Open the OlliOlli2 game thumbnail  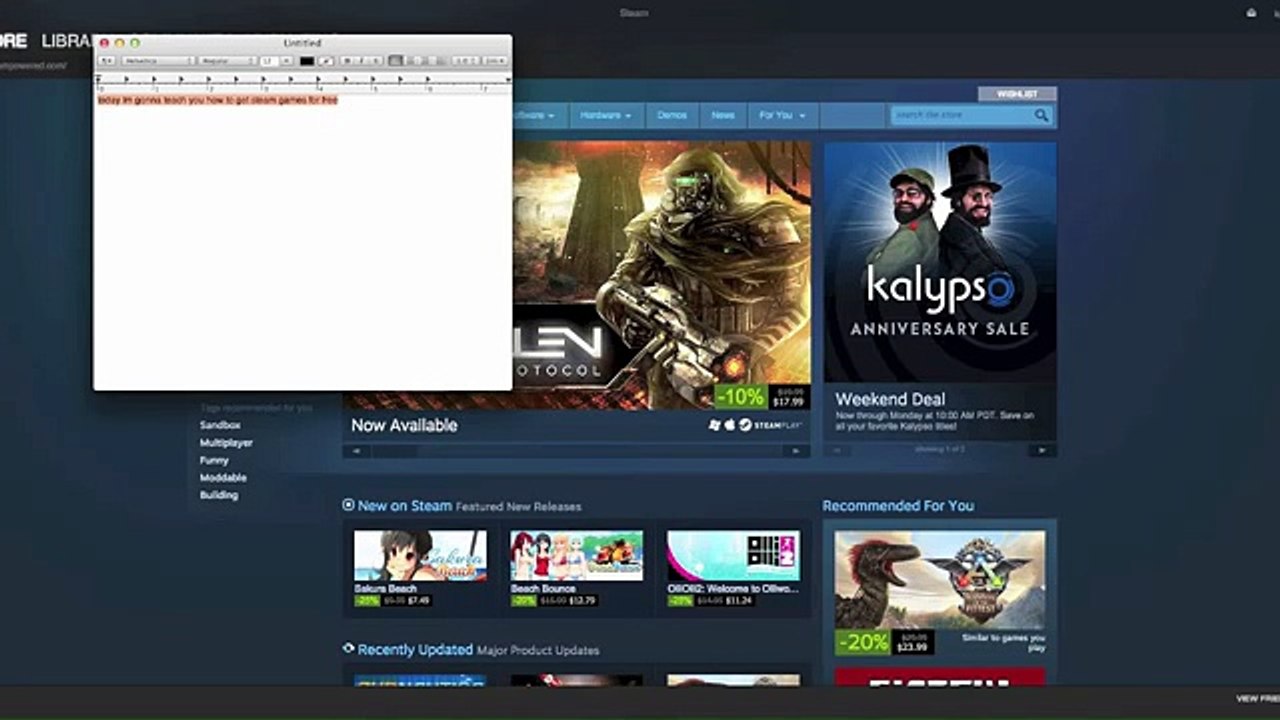tap(733, 555)
